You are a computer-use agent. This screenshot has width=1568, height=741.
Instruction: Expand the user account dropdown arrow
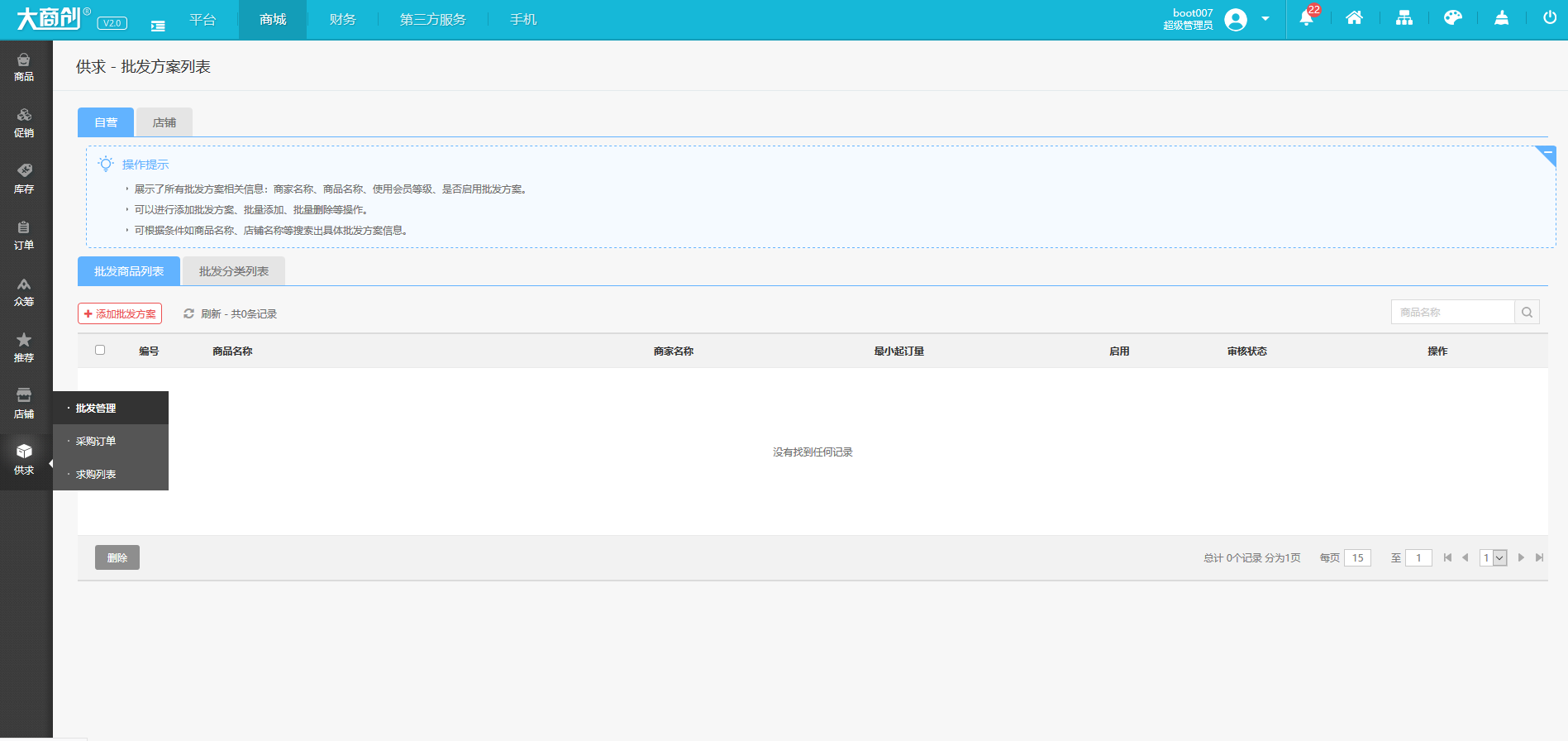pyautogui.click(x=1265, y=18)
